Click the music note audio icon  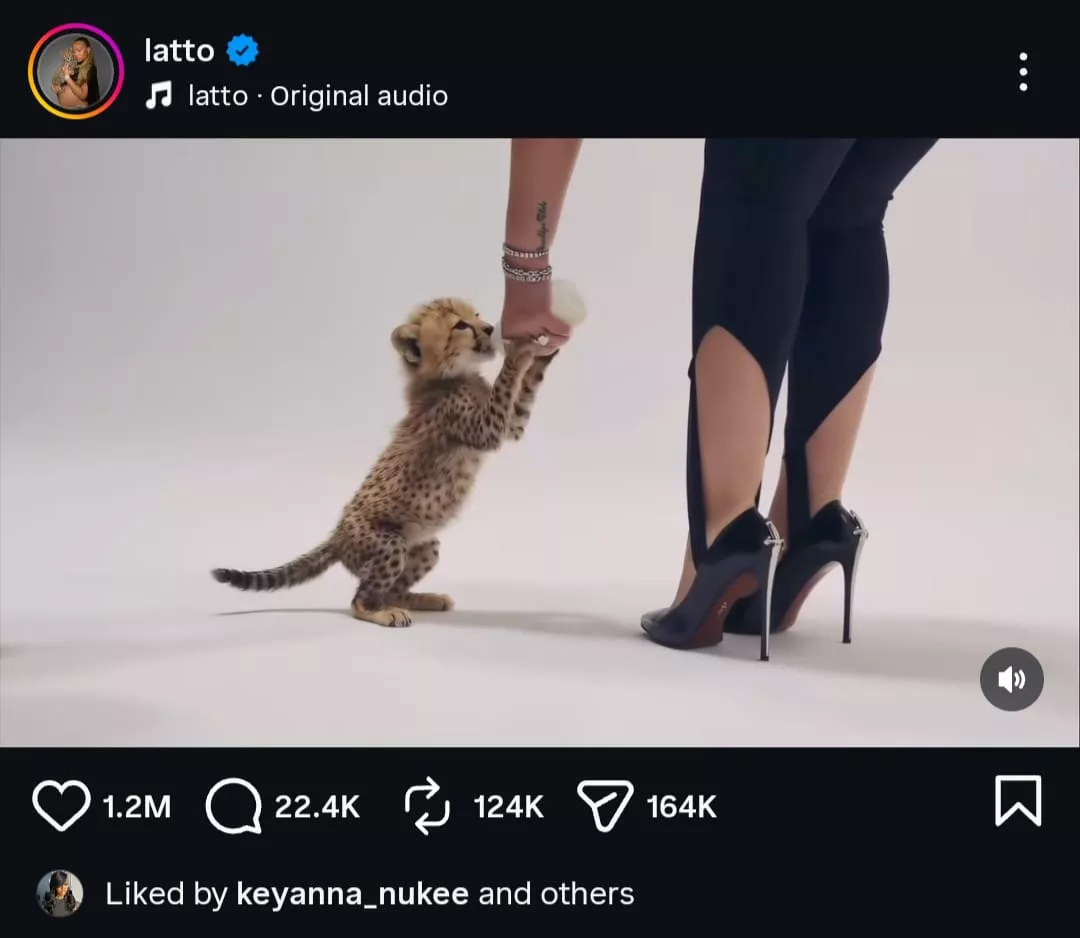click(158, 96)
